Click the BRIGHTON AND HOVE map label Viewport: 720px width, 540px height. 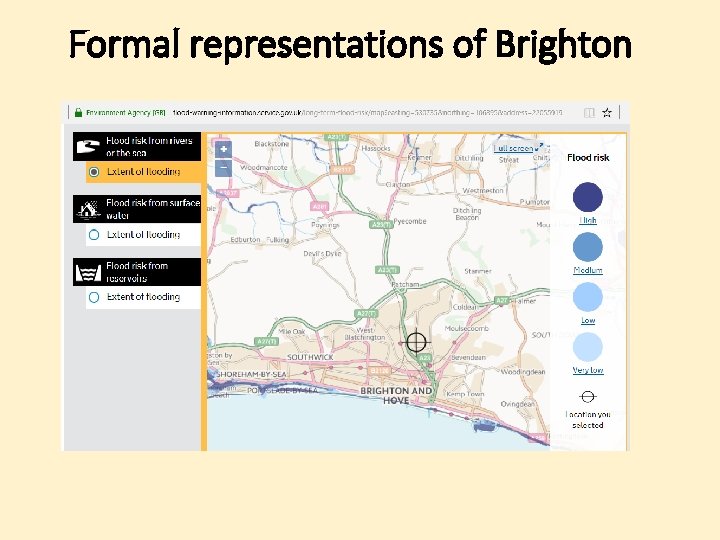pyautogui.click(x=396, y=395)
